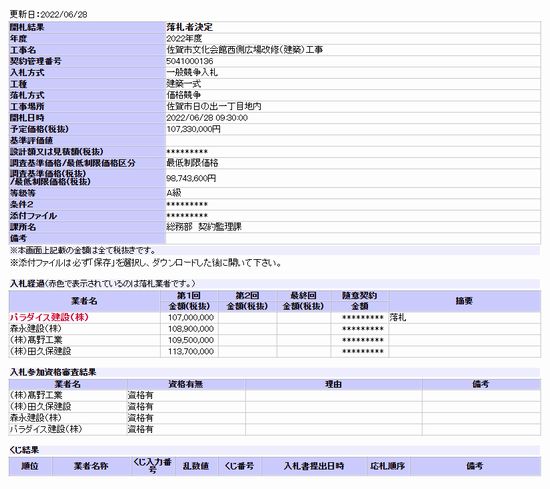Click the planned price 107,330,000円

194,129
